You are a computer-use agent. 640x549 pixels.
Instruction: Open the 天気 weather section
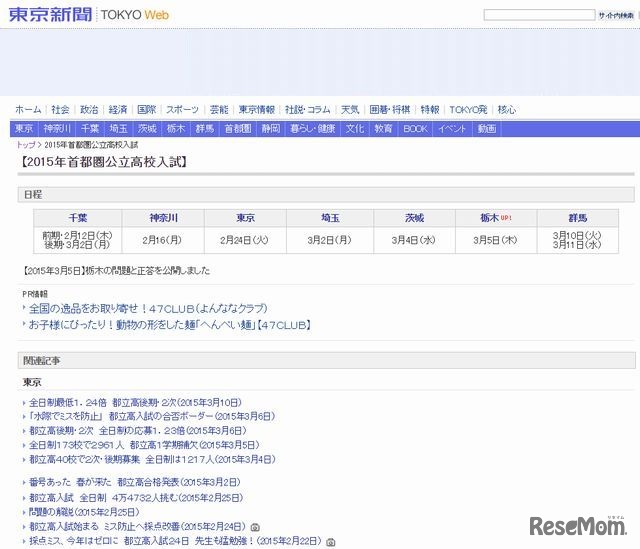(x=350, y=109)
